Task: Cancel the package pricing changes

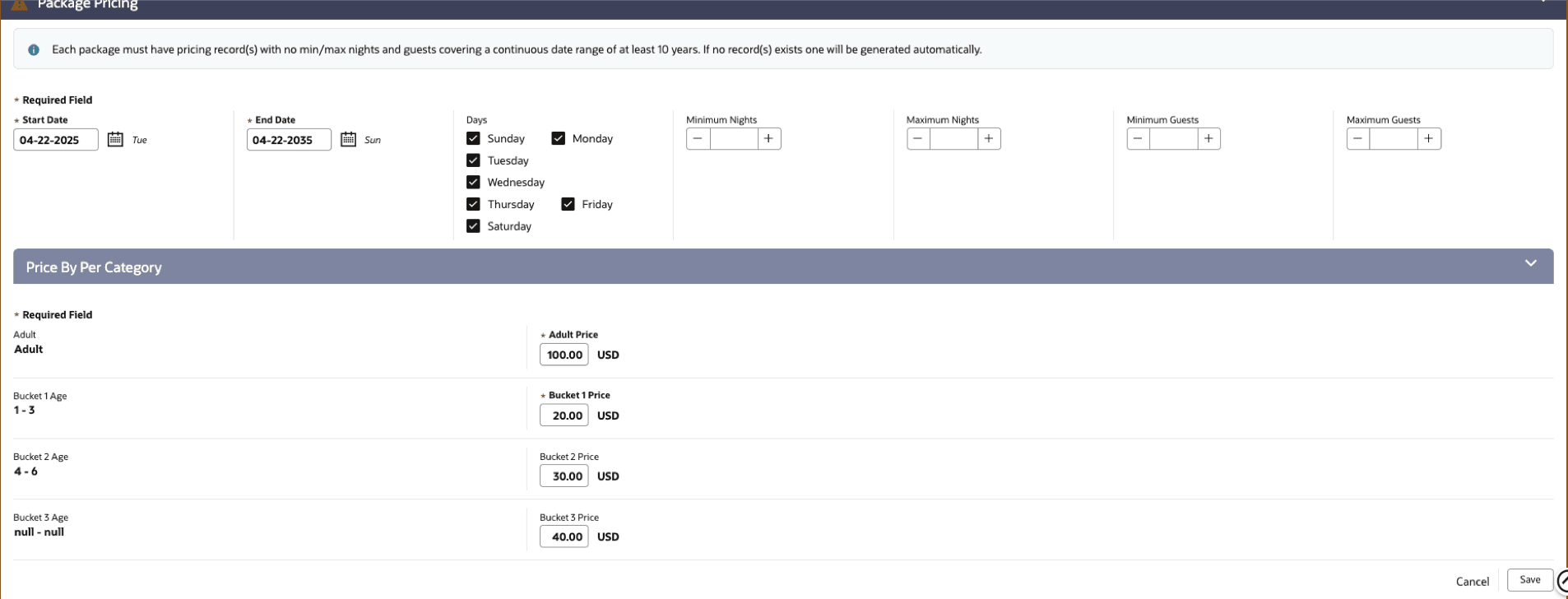Action: [1473, 582]
